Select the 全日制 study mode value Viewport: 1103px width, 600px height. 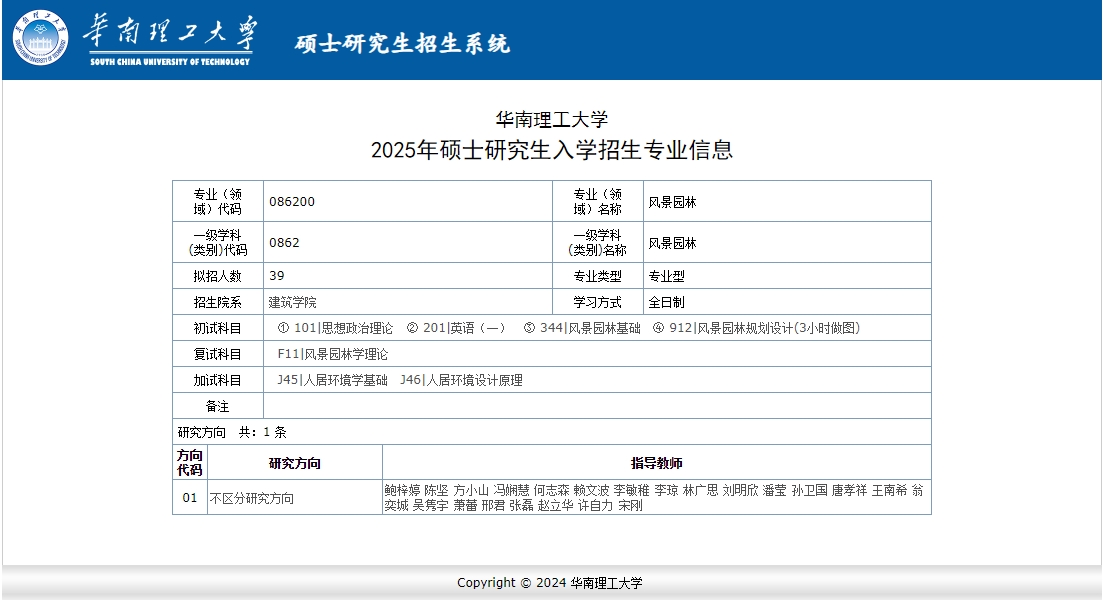[x=666, y=302]
